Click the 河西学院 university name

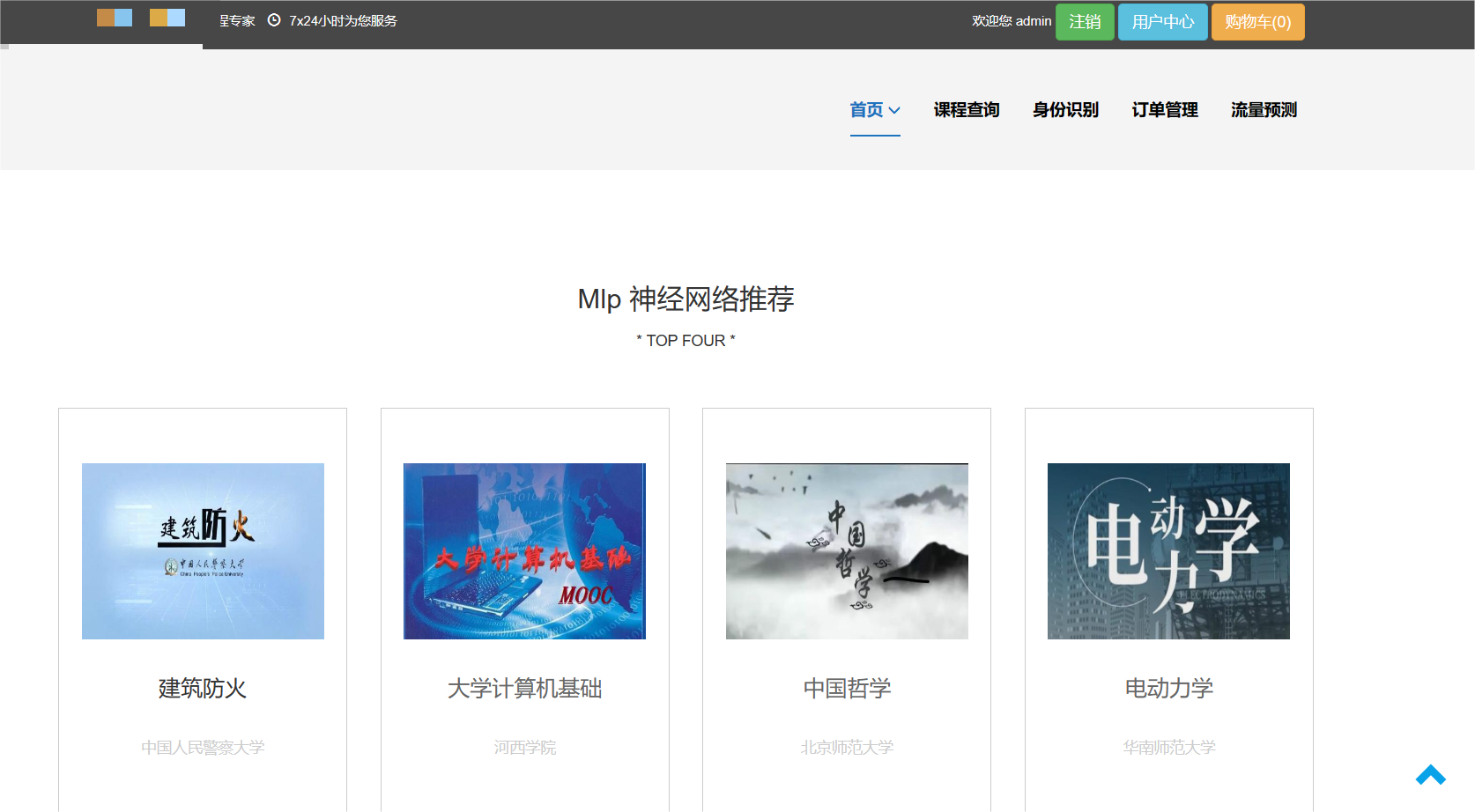pyautogui.click(x=524, y=747)
